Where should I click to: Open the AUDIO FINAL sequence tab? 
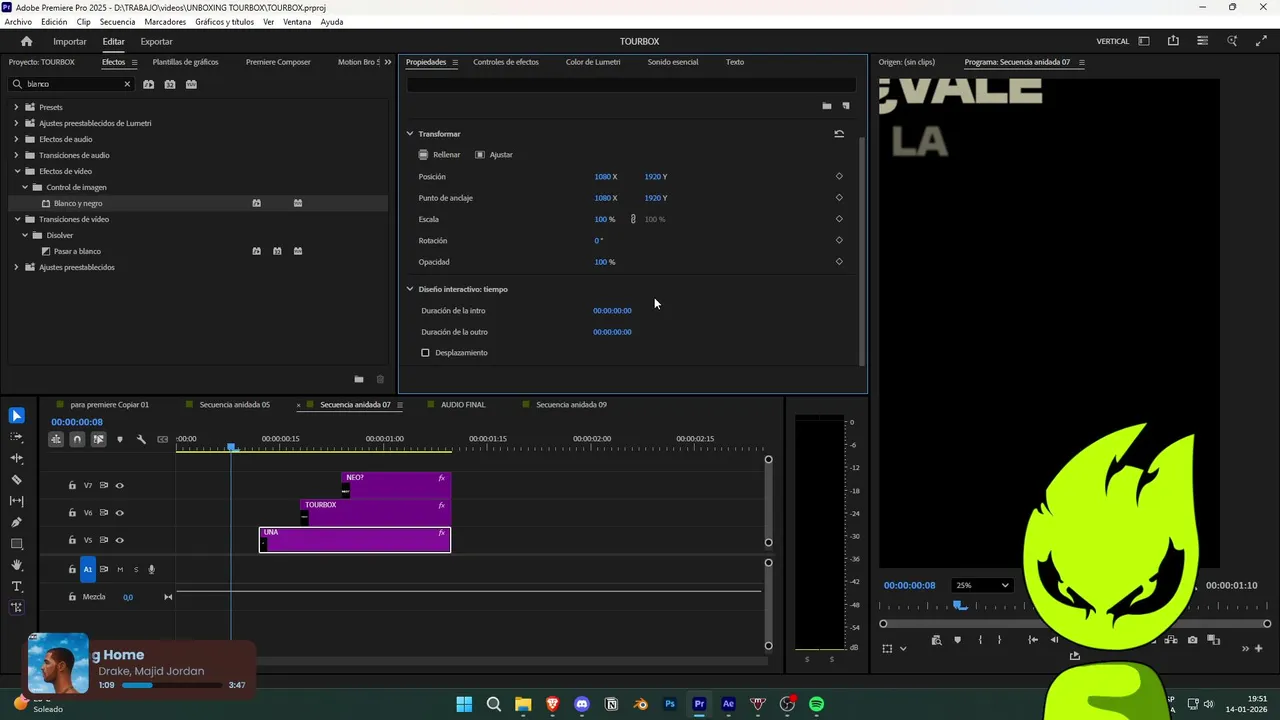463,405
